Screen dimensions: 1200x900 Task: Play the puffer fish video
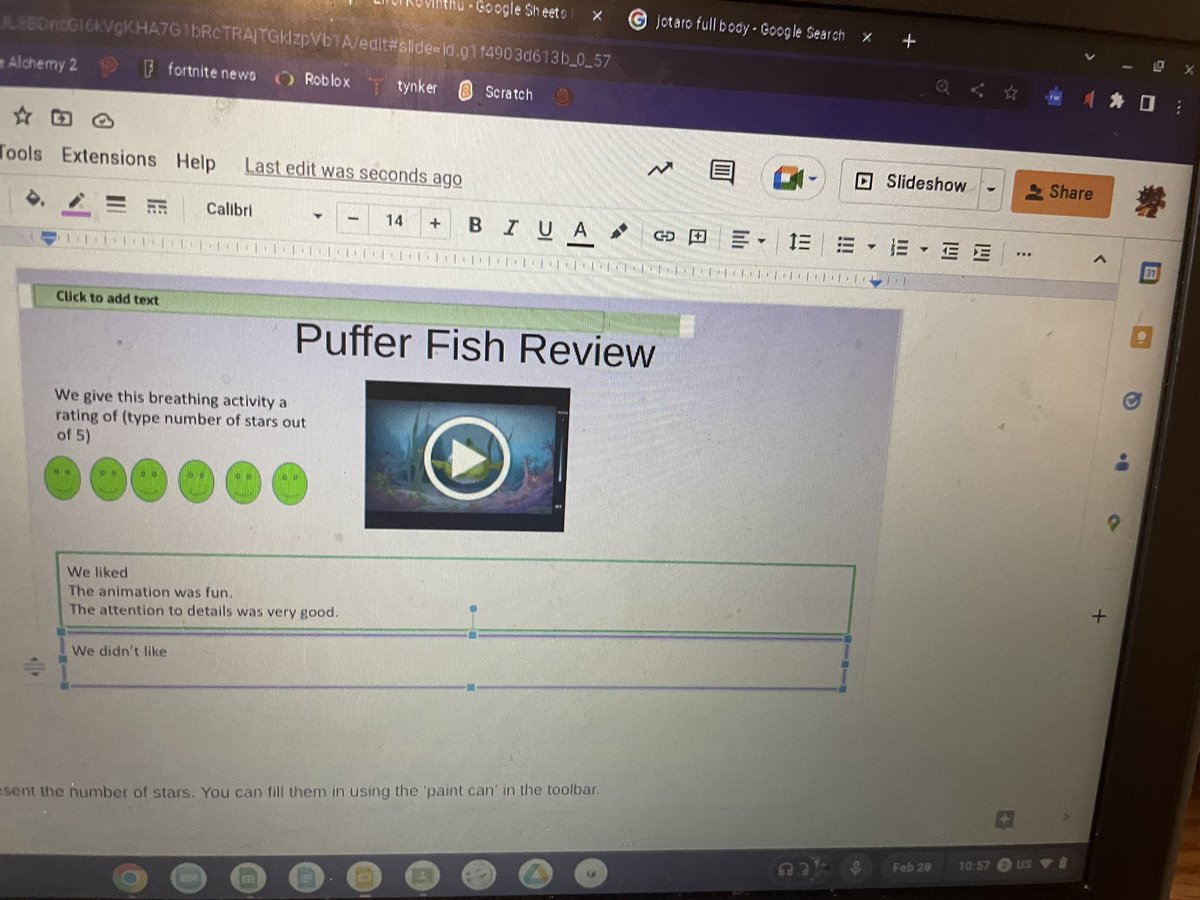466,459
